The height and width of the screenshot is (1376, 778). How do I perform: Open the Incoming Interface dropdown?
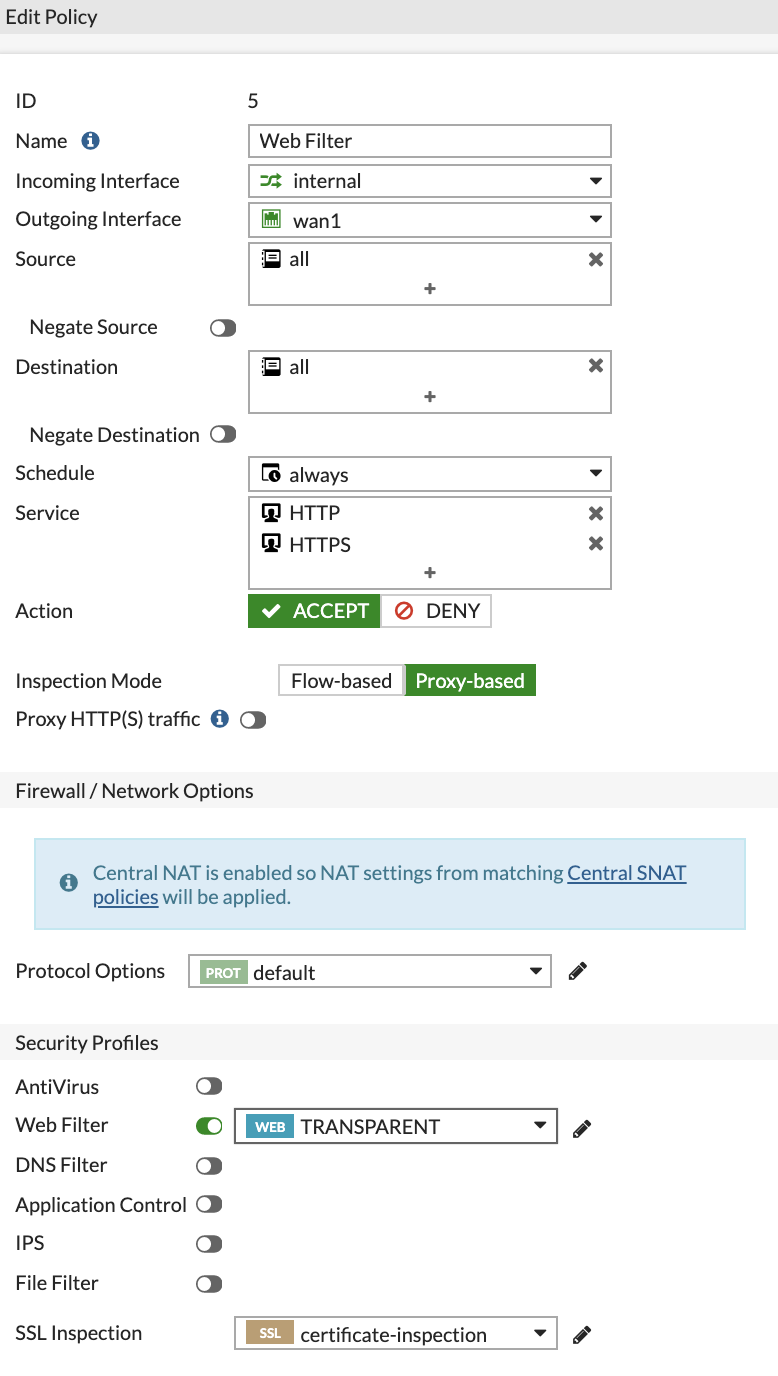point(597,181)
